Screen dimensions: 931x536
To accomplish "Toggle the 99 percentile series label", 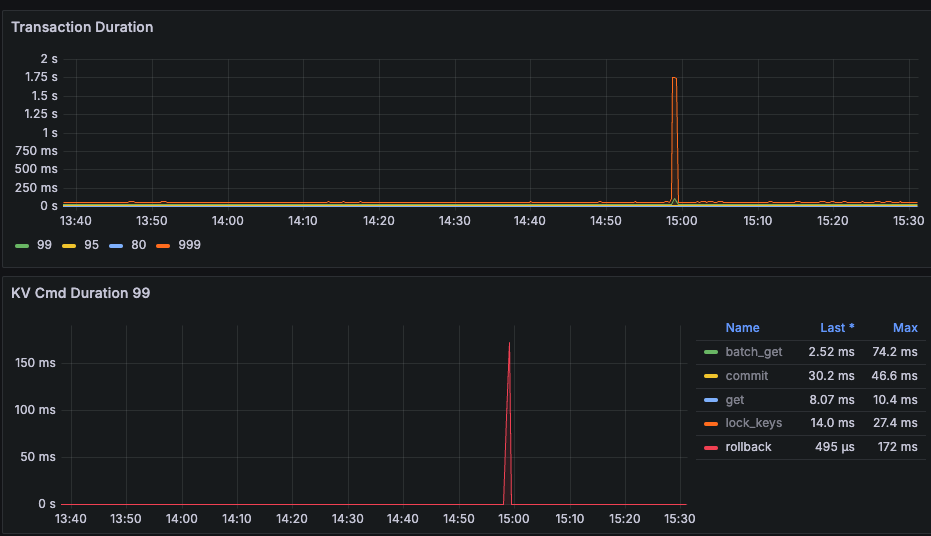I will coord(44,245).
